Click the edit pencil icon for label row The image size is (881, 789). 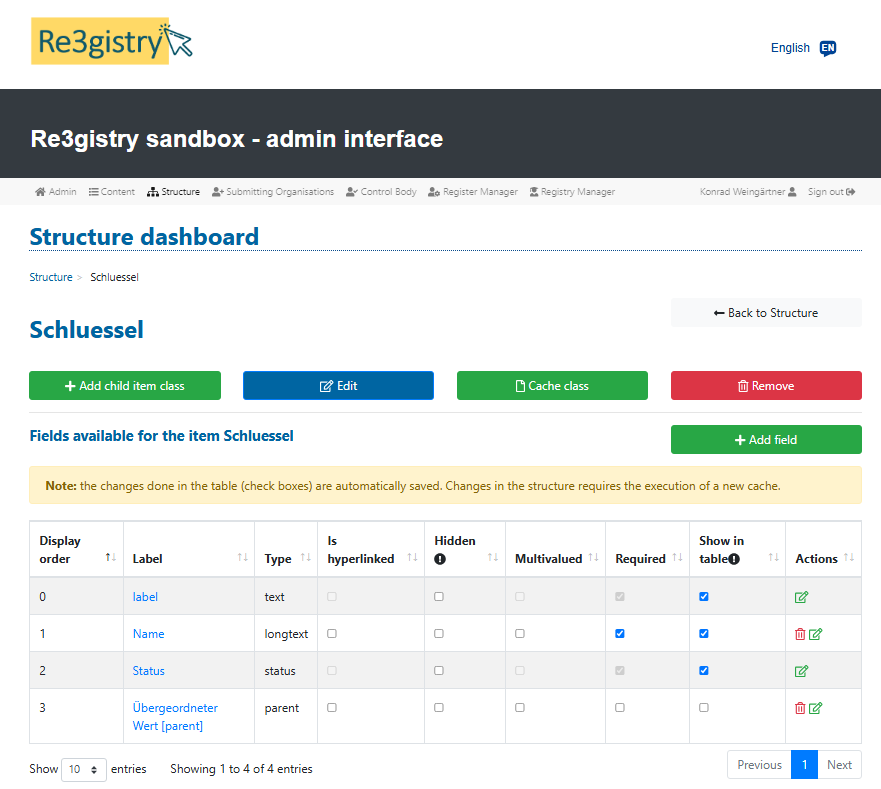pyautogui.click(x=801, y=597)
